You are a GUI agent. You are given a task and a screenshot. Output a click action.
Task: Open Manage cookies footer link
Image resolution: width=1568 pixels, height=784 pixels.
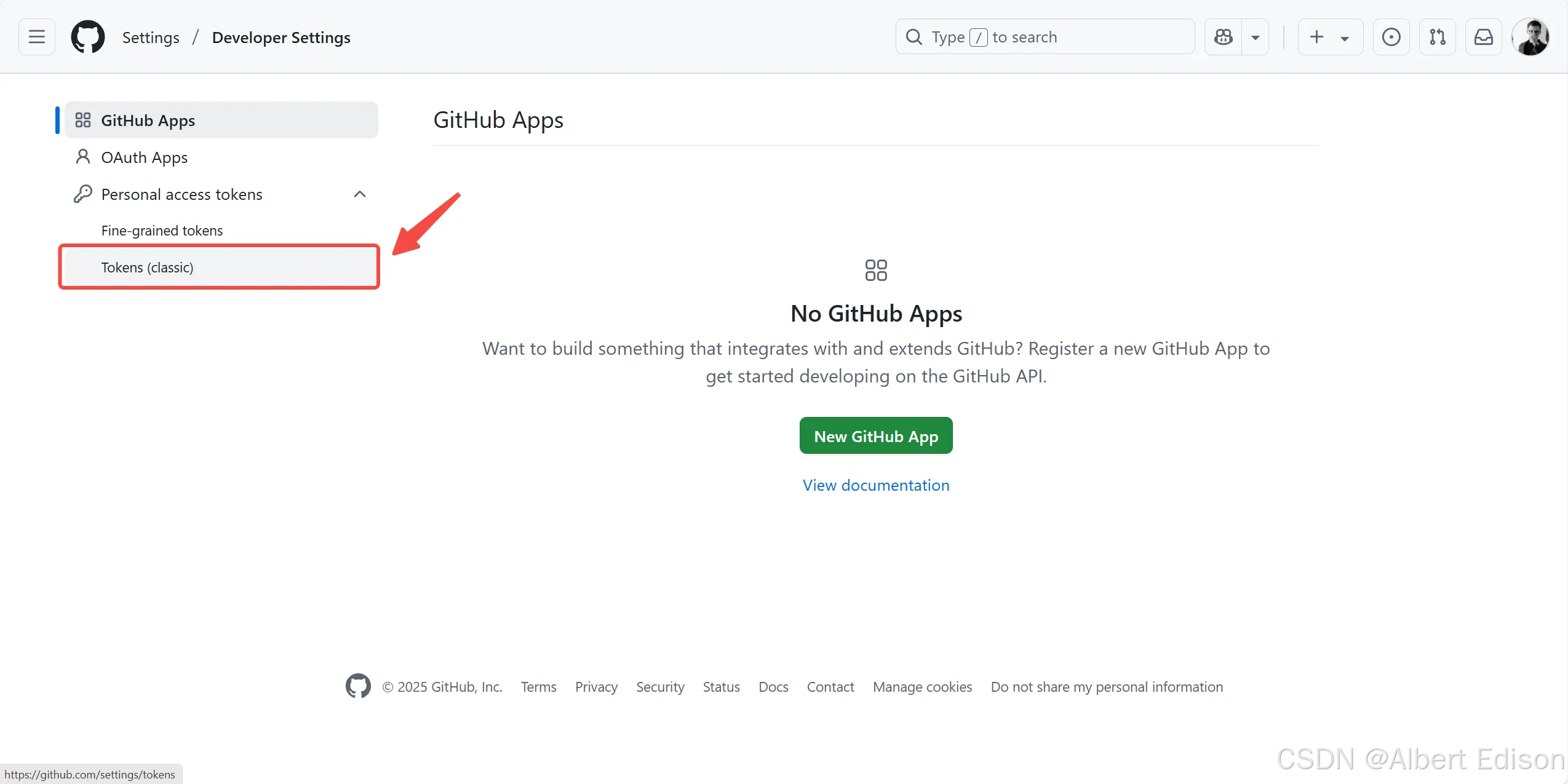pyautogui.click(x=922, y=687)
